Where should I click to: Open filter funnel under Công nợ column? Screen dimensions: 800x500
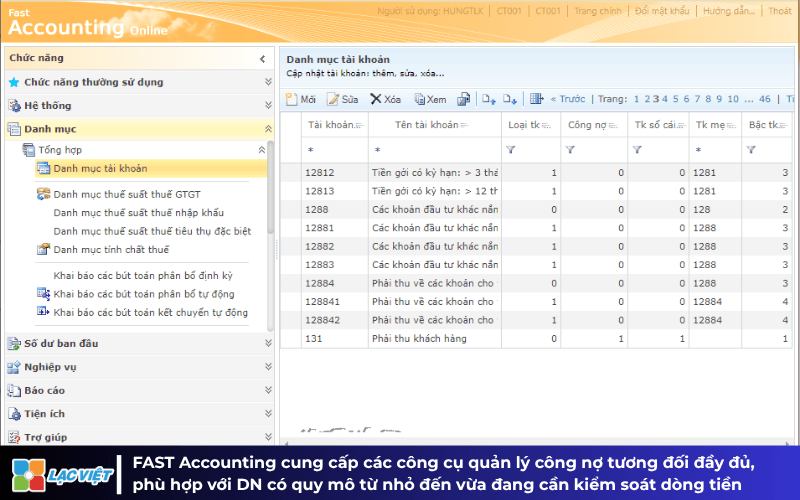pyautogui.click(x=570, y=150)
